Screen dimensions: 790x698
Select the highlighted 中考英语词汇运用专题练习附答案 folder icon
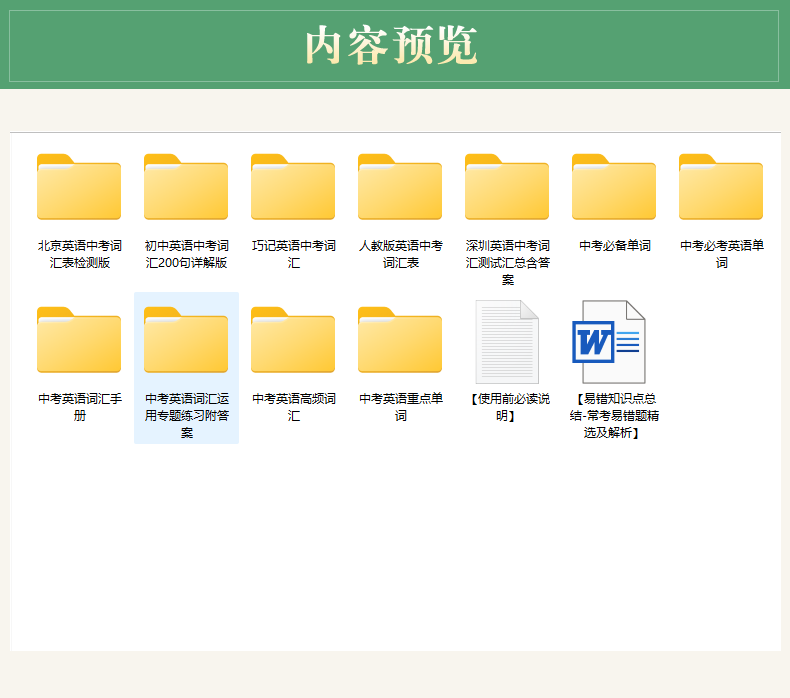(x=186, y=340)
